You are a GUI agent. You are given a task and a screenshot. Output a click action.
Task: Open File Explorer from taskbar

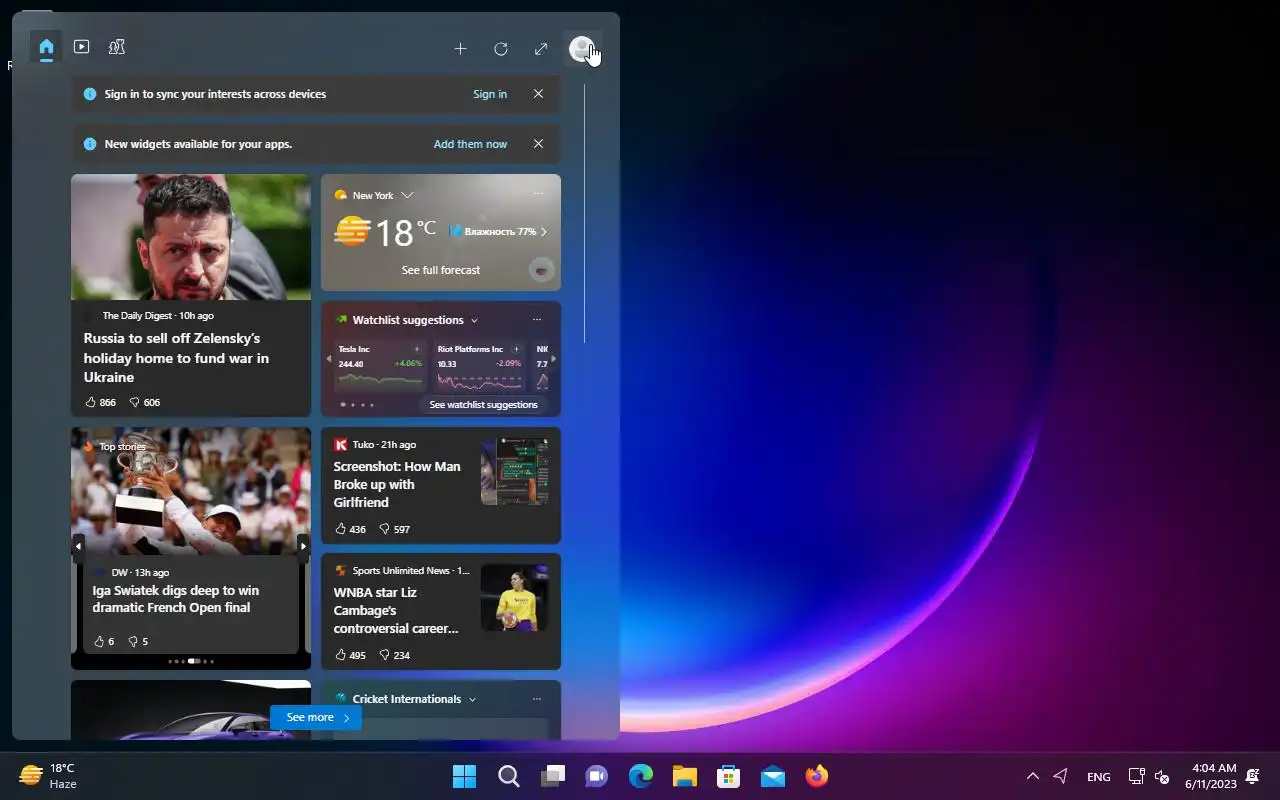point(684,776)
